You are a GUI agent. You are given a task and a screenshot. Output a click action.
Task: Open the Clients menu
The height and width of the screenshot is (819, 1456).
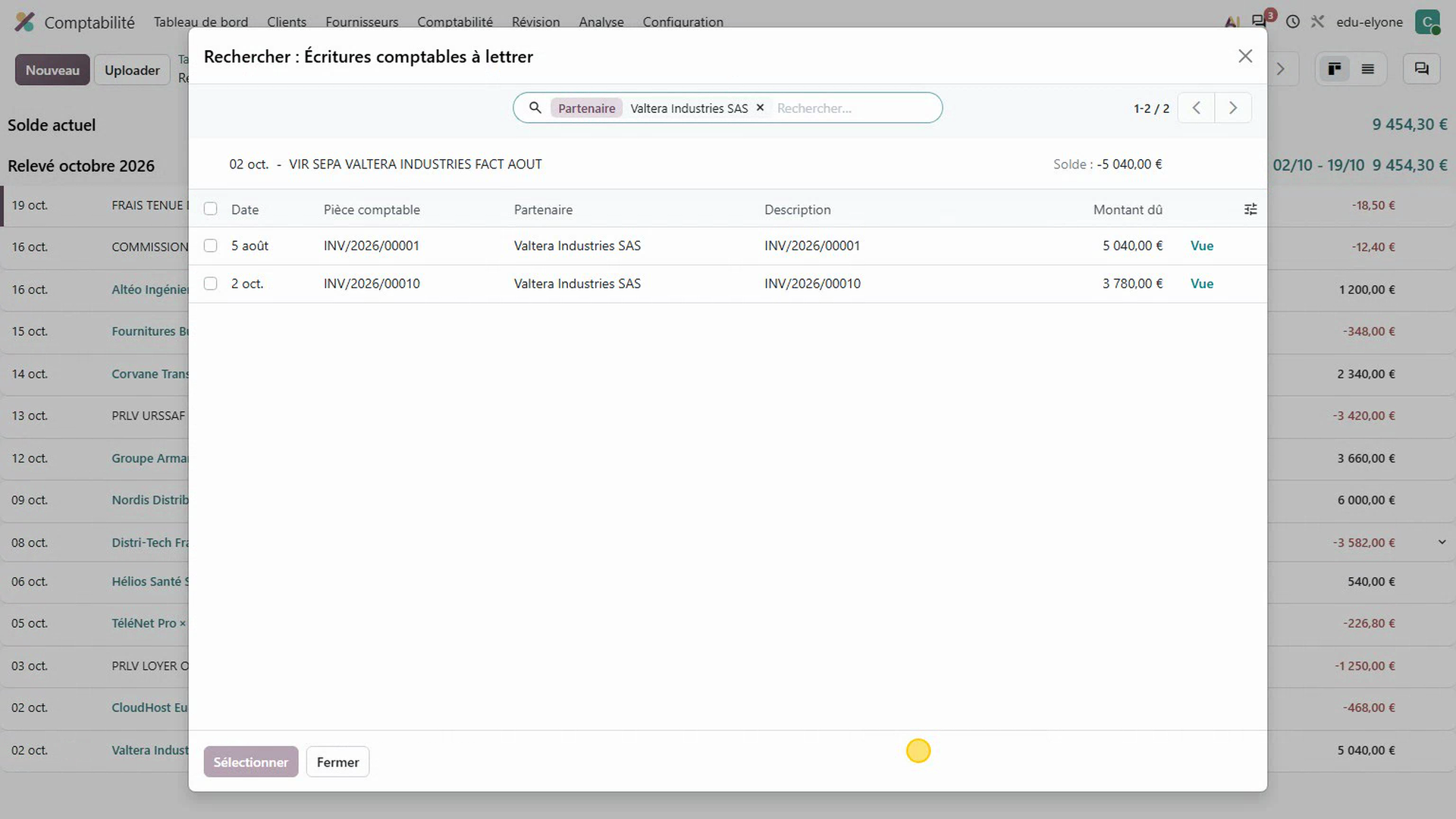(287, 22)
